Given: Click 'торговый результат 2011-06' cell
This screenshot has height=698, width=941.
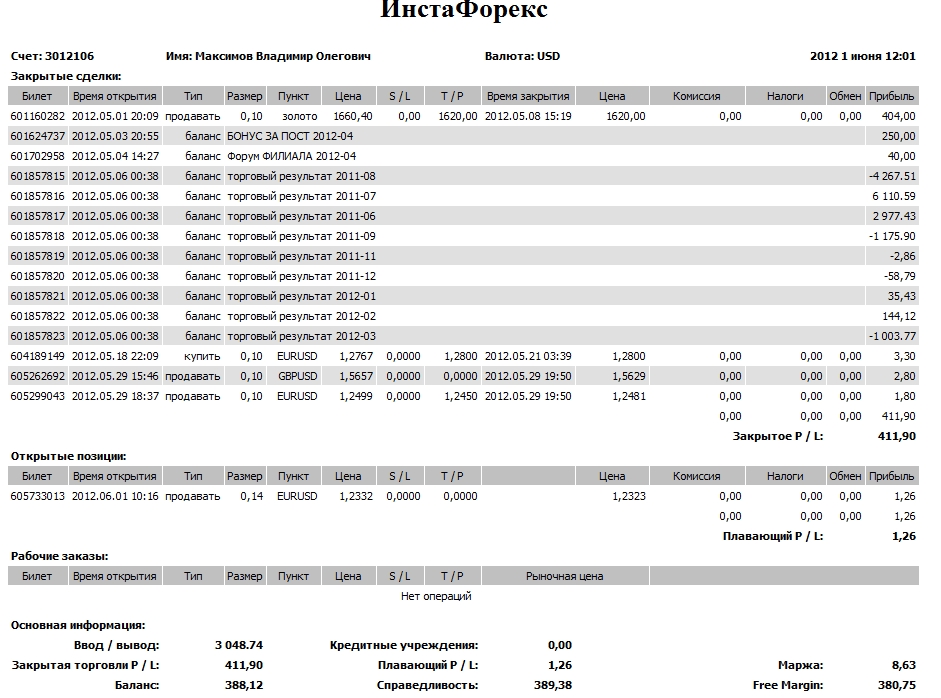Looking at the screenshot, I should tap(301, 216).
